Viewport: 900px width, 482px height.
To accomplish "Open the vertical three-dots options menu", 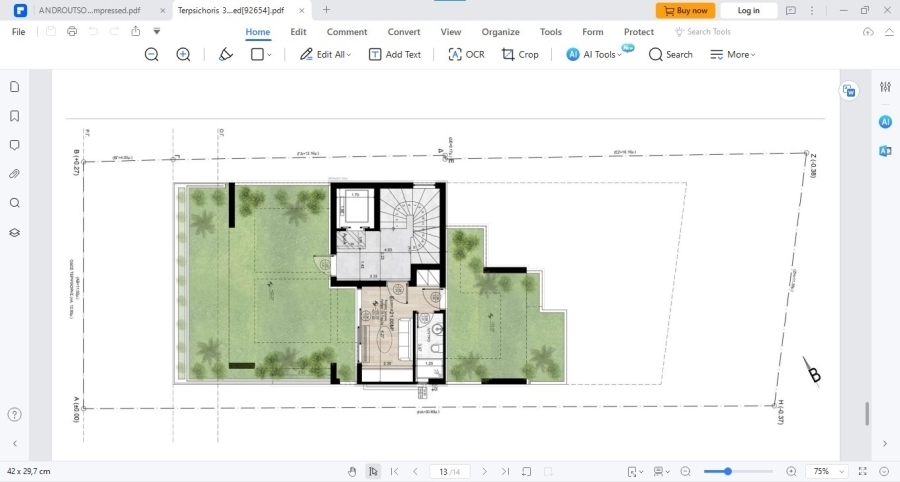I will coord(812,10).
